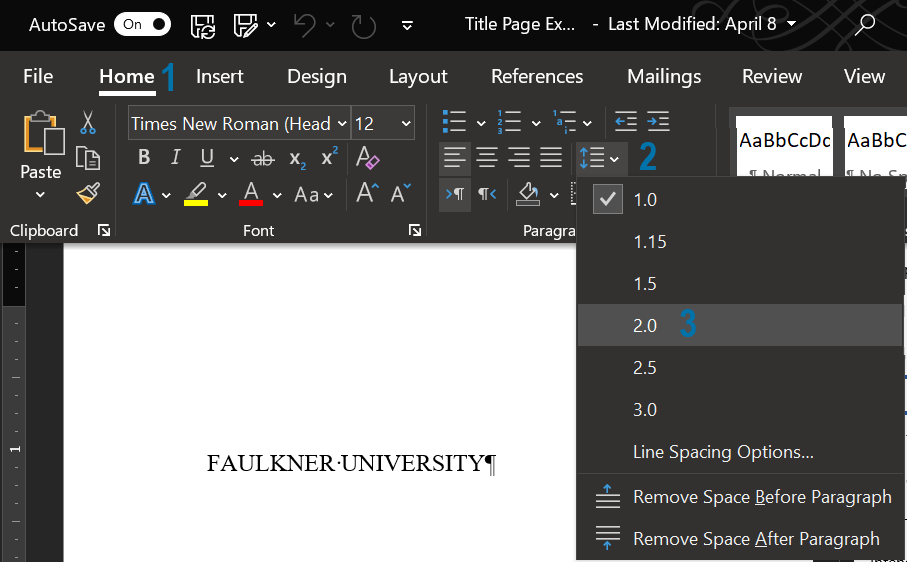
Task: Open the font name dropdown
Action: [342, 124]
